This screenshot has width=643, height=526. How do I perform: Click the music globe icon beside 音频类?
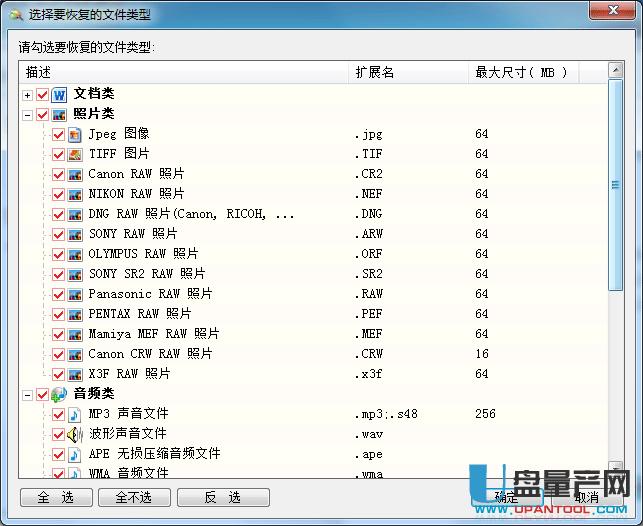pos(59,394)
